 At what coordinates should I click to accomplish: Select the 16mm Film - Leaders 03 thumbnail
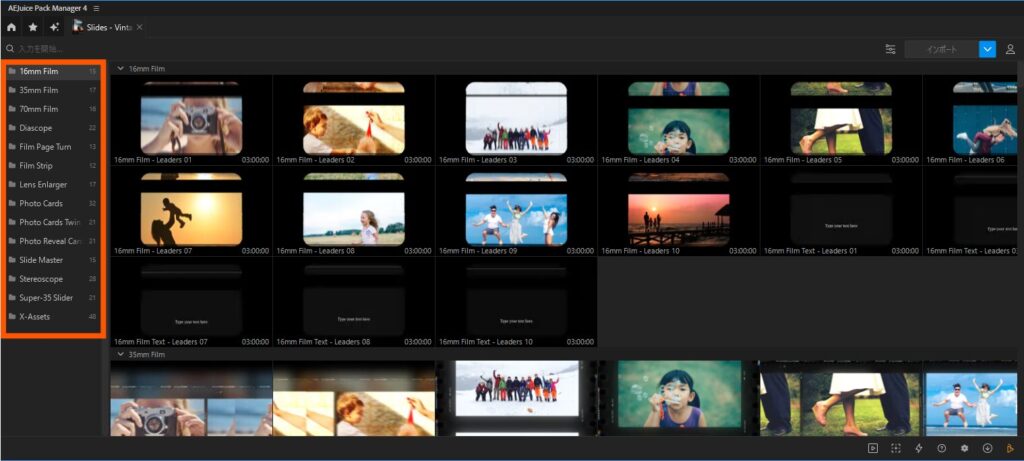point(516,122)
